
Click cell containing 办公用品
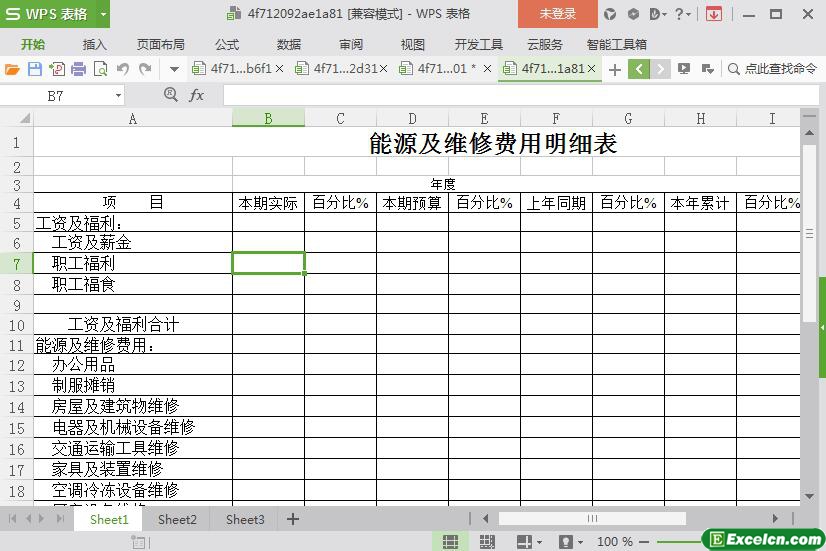[x=133, y=365]
